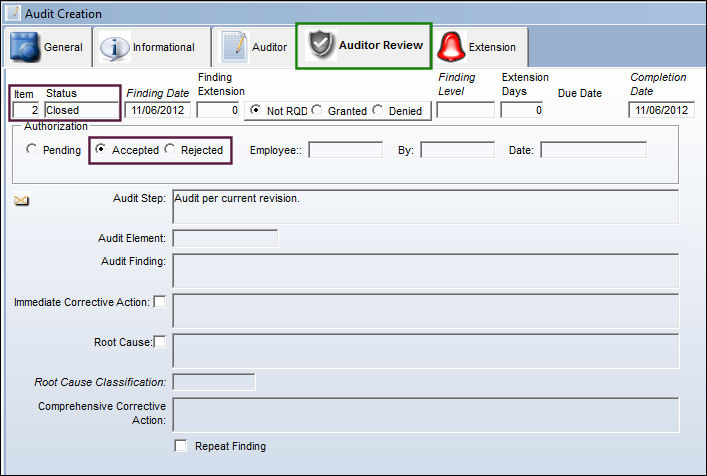Click the Root Cause Classification label
Image resolution: width=707 pixels, height=476 pixels.
[x=100, y=382]
